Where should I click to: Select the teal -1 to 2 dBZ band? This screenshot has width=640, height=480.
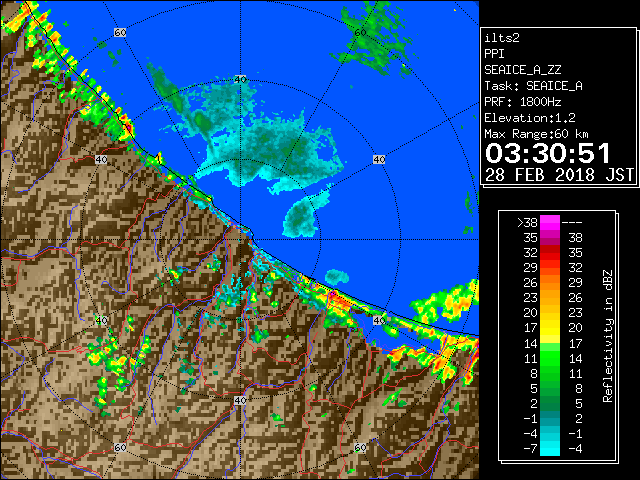point(550,418)
